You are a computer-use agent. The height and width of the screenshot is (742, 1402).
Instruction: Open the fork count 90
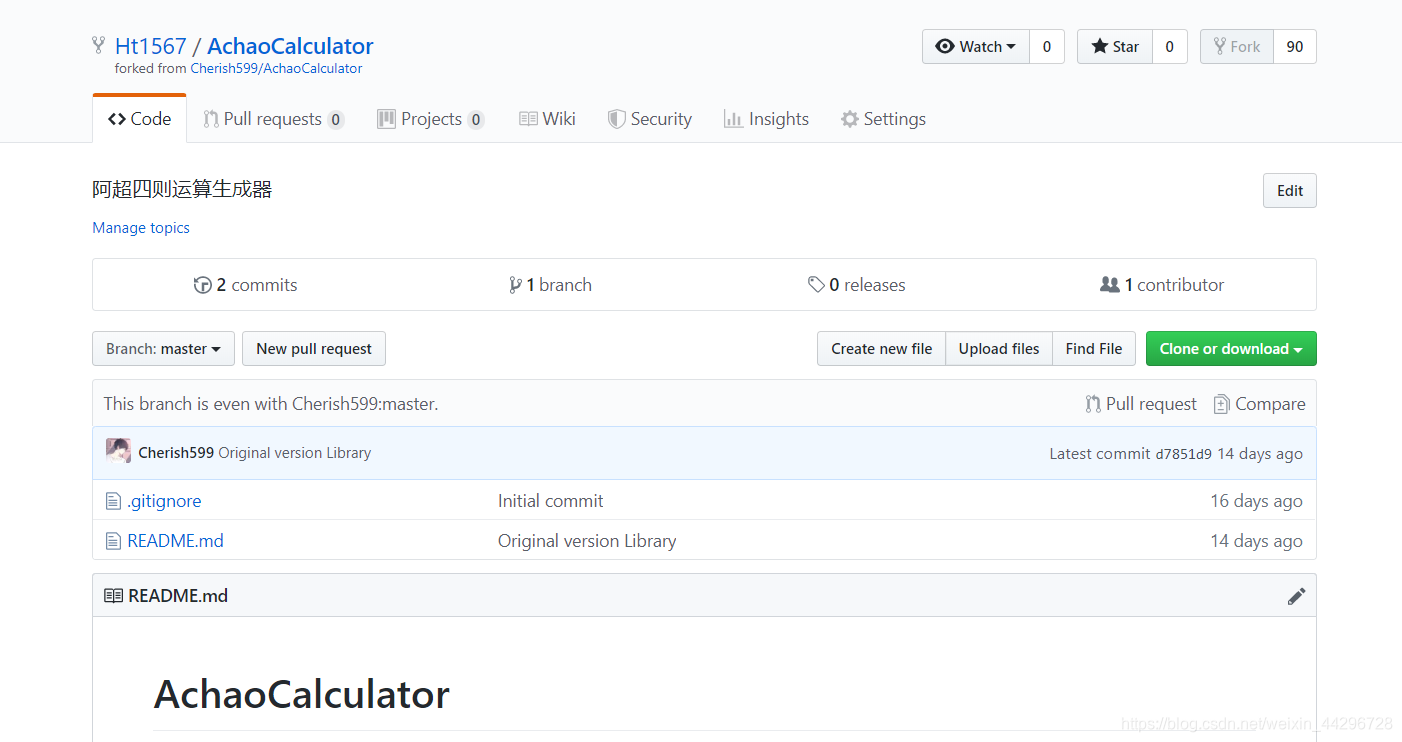click(x=1295, y=46)
